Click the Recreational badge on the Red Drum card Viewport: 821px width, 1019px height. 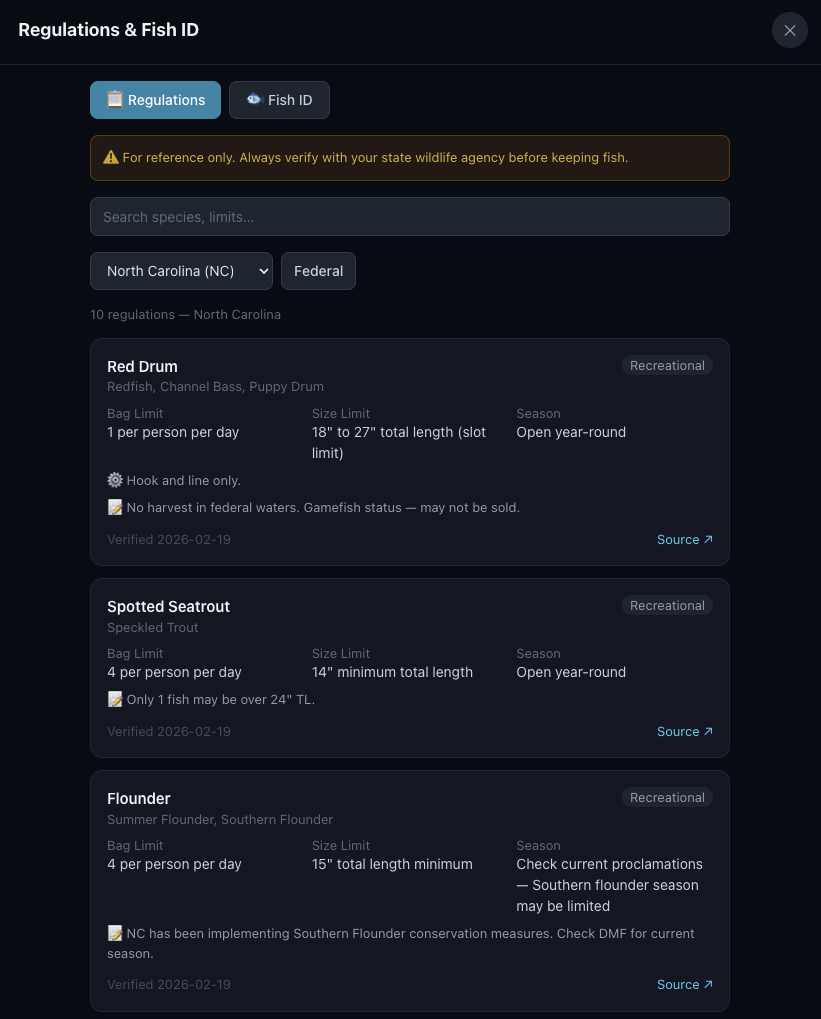point(667,365)
